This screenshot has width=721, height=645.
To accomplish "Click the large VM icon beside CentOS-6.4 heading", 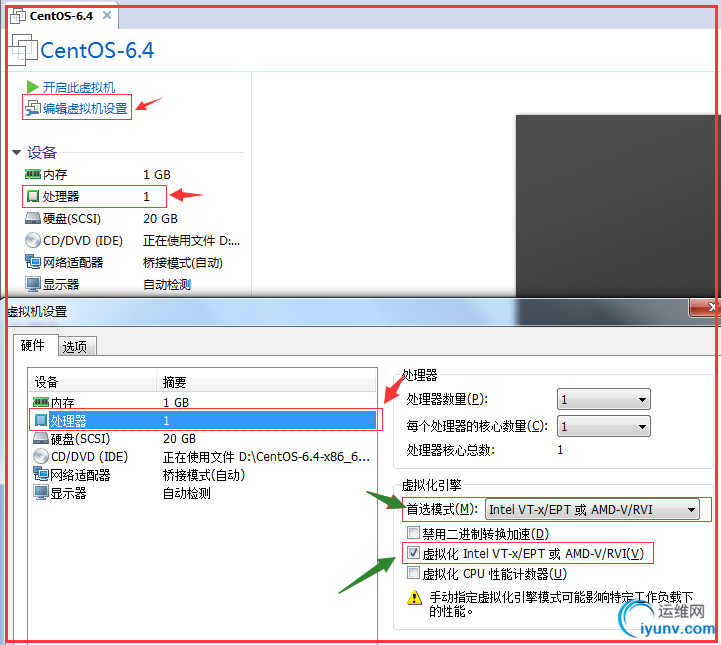I will pos(23,50).
